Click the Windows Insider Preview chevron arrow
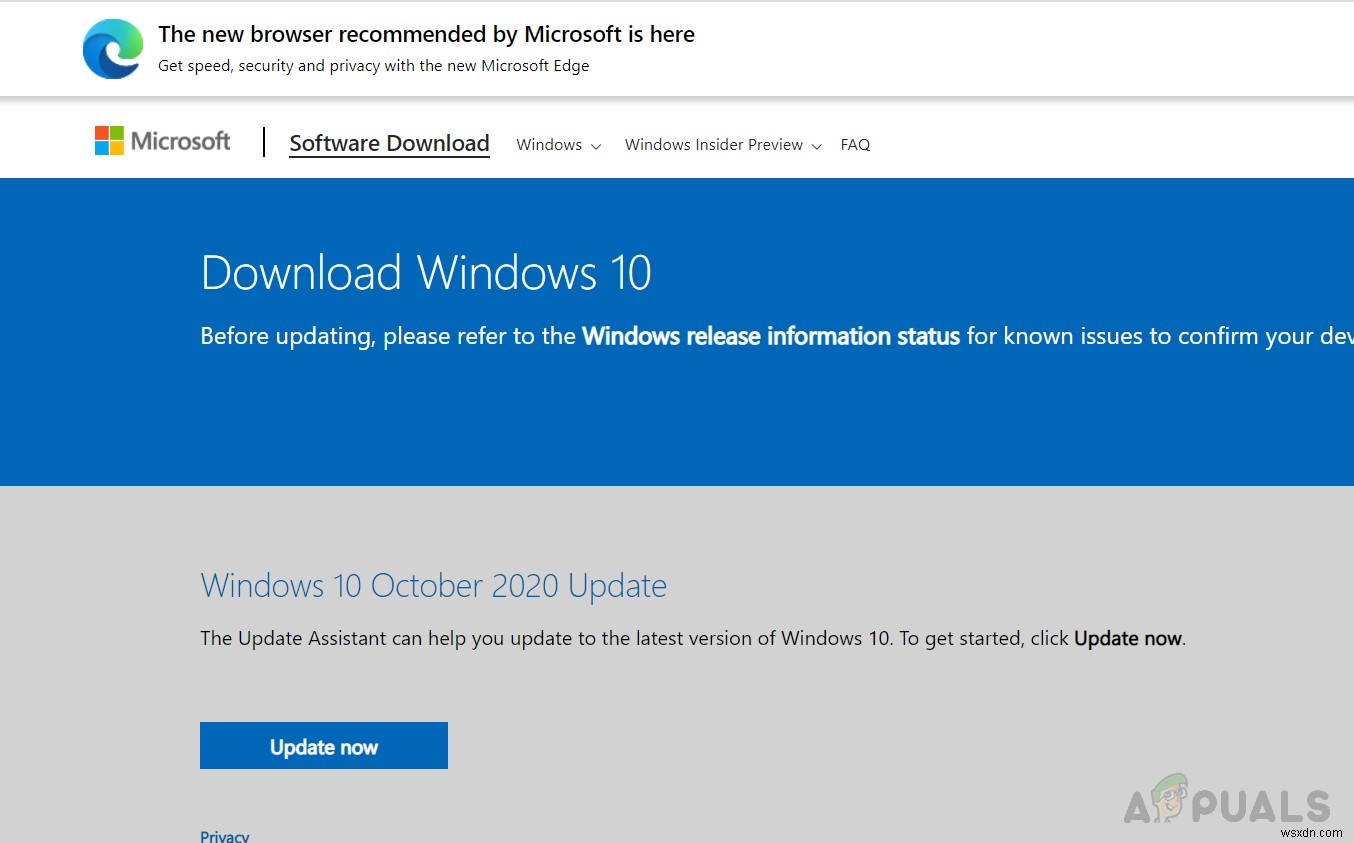Viewport: 1354px width, 843px height. click(817, 146)
